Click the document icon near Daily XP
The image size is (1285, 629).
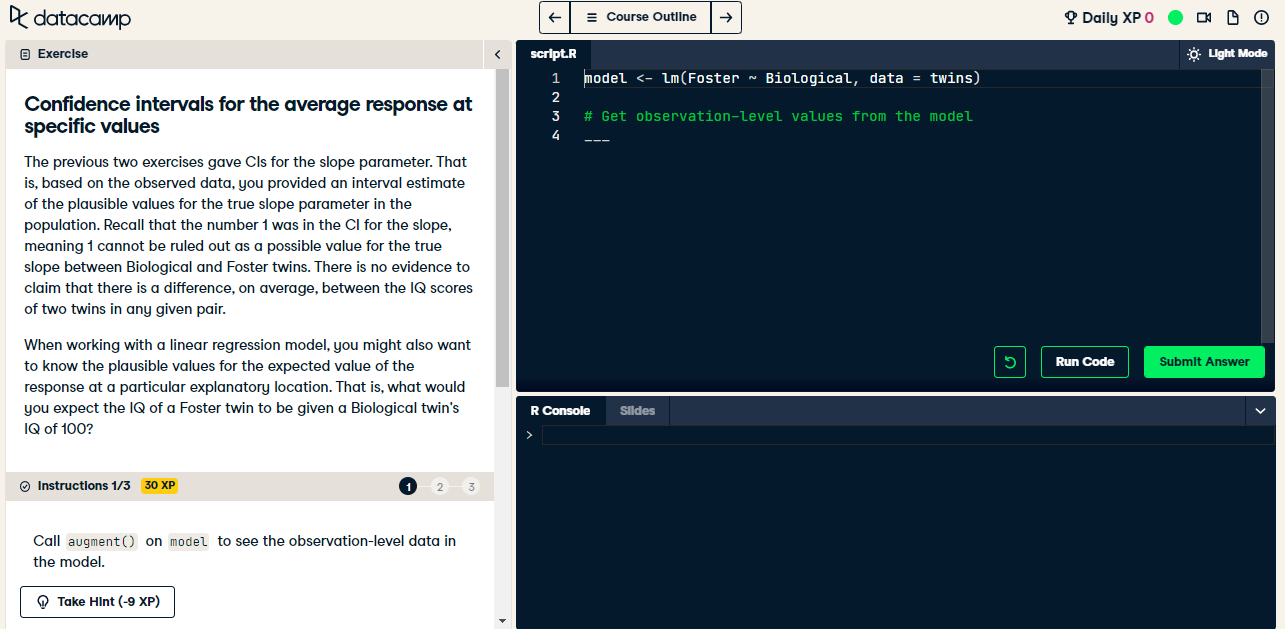pos(1233,17)
